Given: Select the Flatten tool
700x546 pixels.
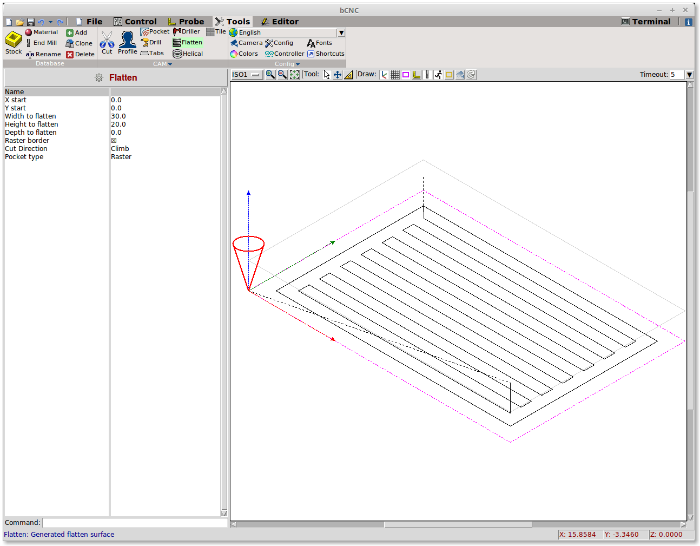Looking at the screenshot, I should pos(188,42).
